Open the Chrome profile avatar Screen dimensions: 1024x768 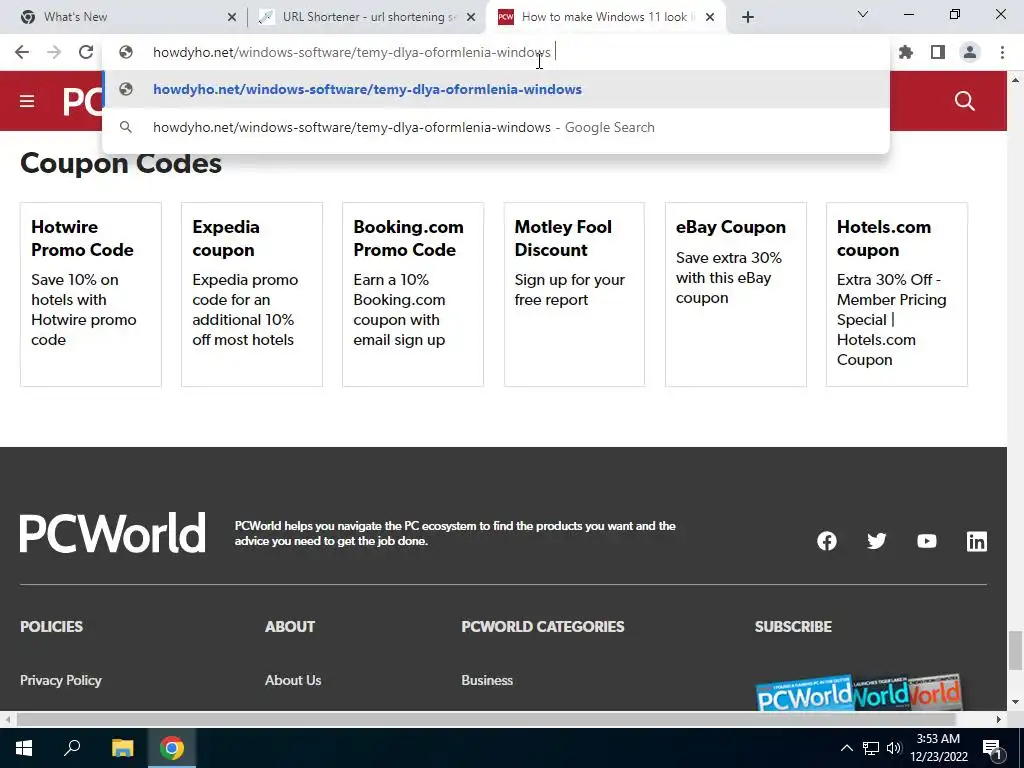point(970,52)
